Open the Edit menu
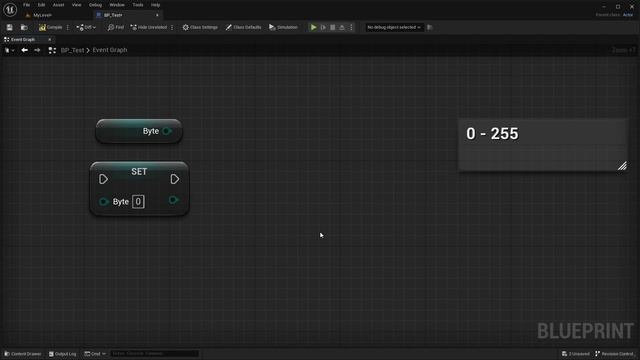 [41, 5]
